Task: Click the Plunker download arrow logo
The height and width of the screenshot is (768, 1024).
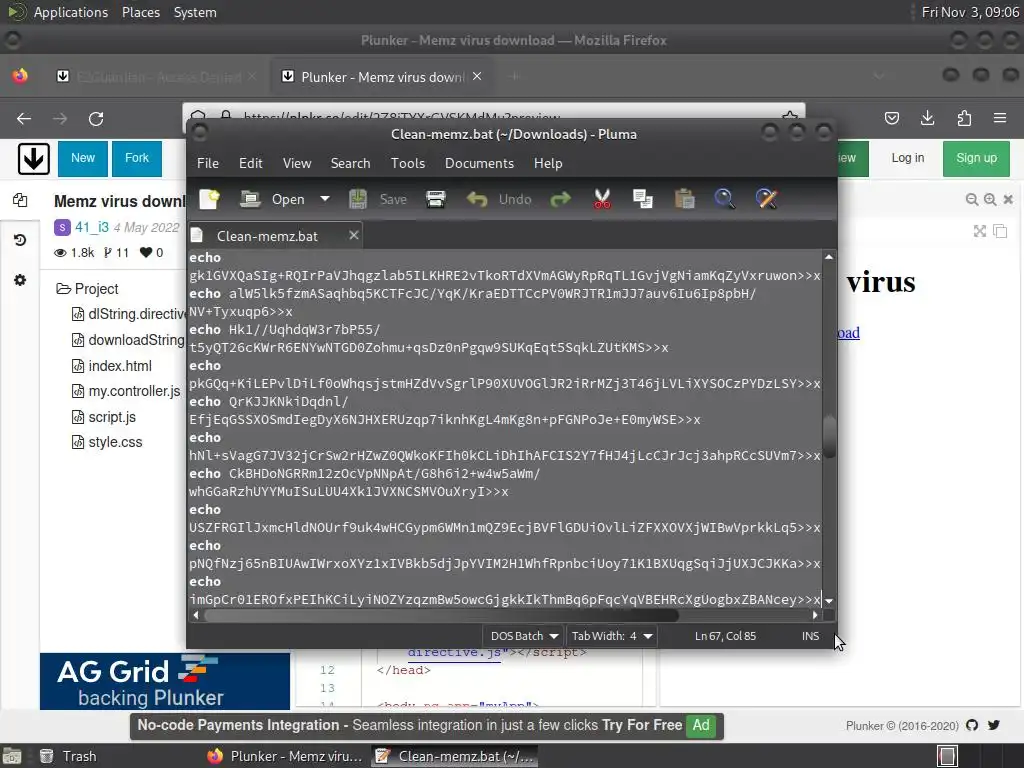Action: click(x=33, y=159)
